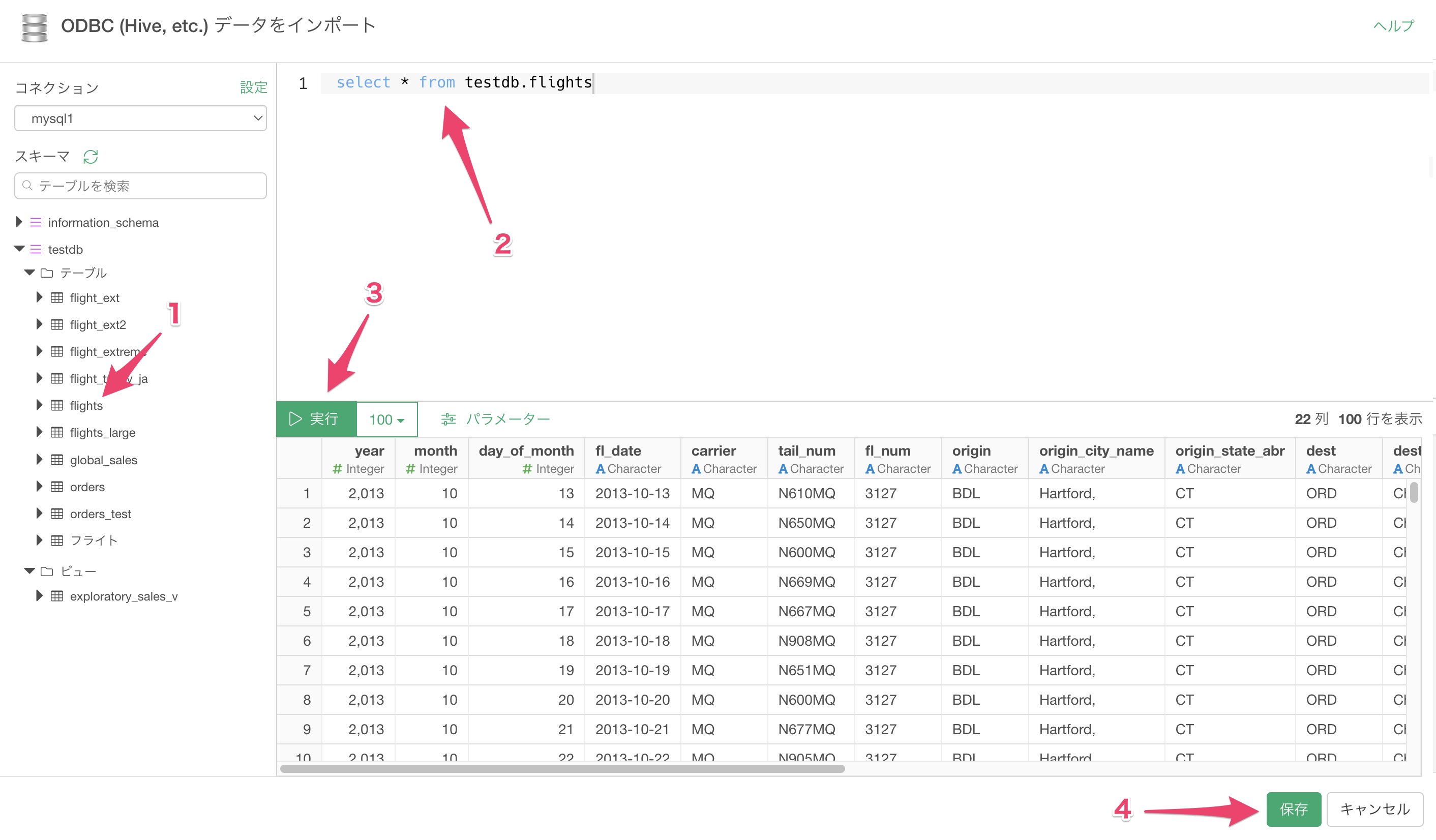
Task: Click the 実行 run button
Action: point(316,419)
